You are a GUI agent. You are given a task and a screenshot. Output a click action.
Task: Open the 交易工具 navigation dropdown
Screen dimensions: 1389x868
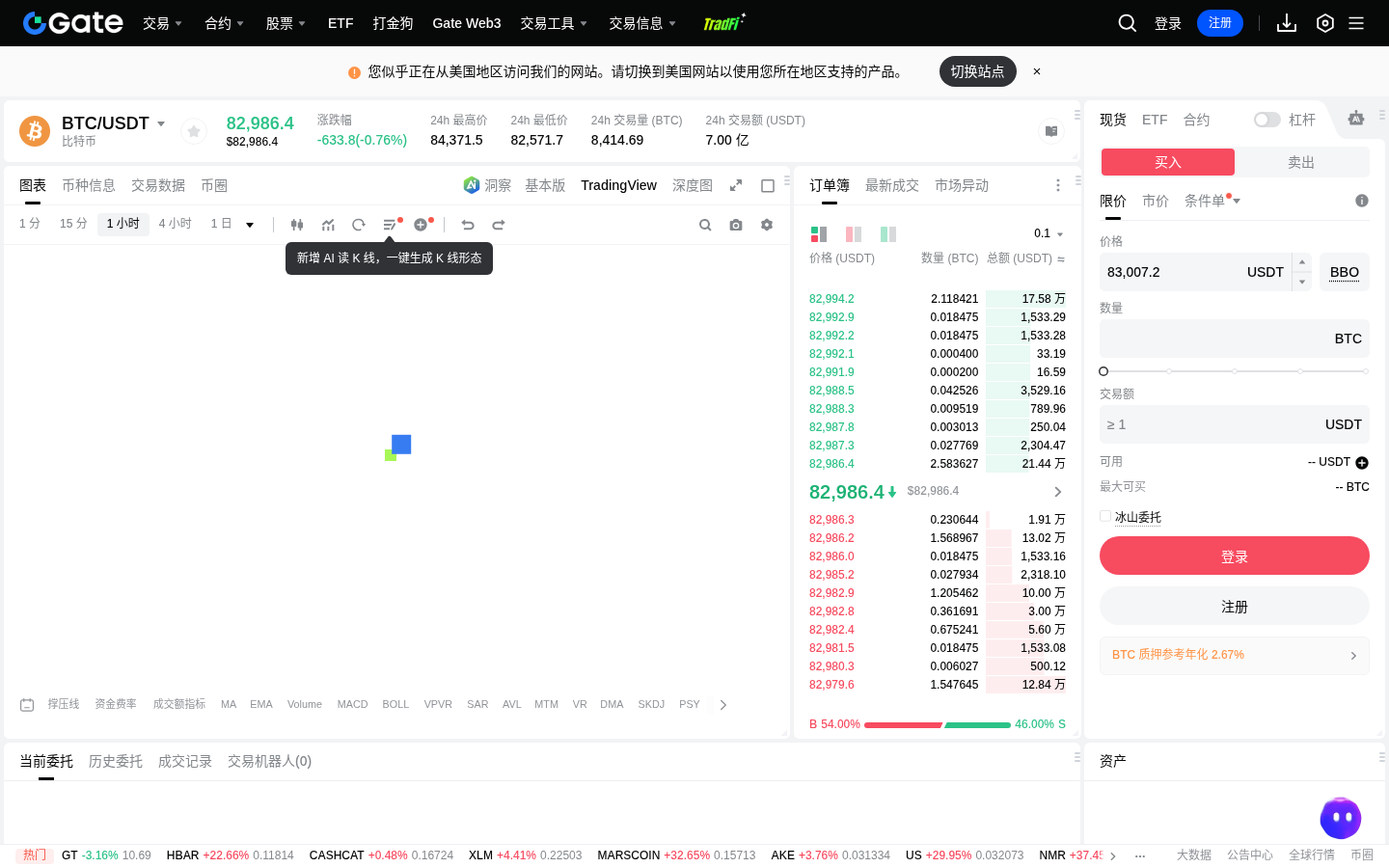[554, 23]
